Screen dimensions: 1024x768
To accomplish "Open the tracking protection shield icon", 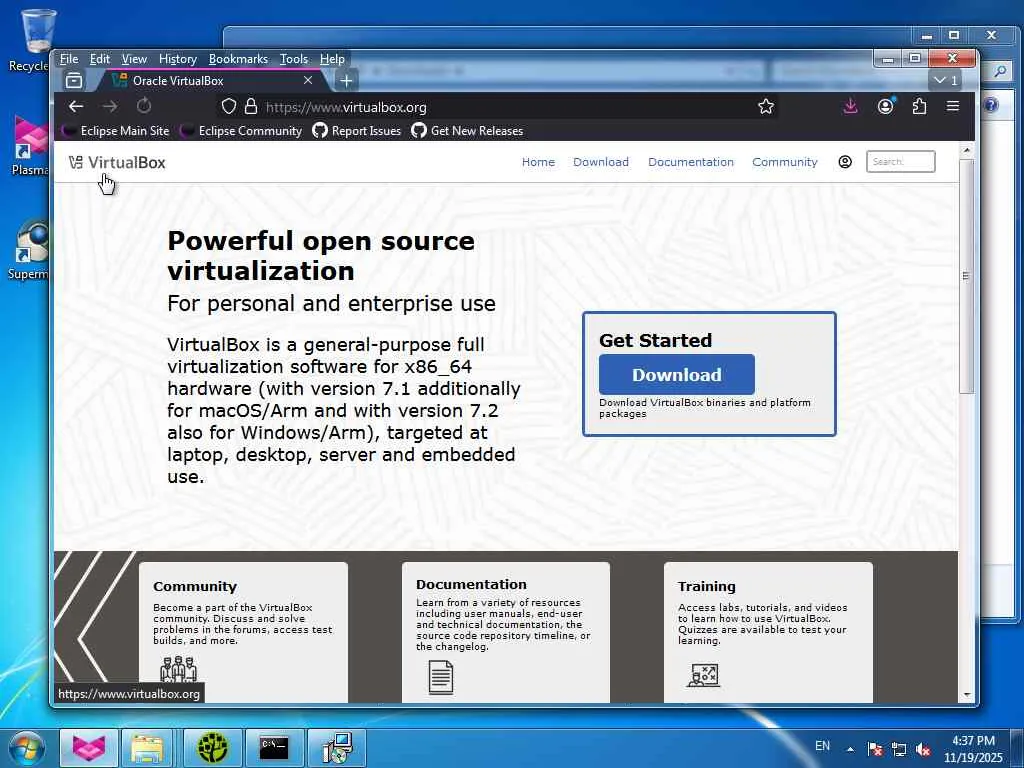I will [x=229, y=106].
